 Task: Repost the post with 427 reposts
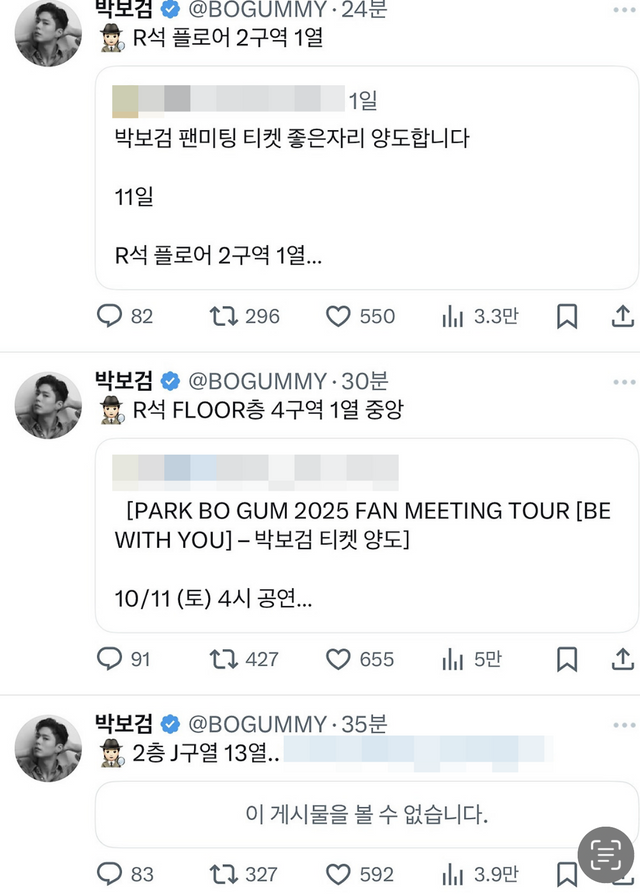click(224, 659)
